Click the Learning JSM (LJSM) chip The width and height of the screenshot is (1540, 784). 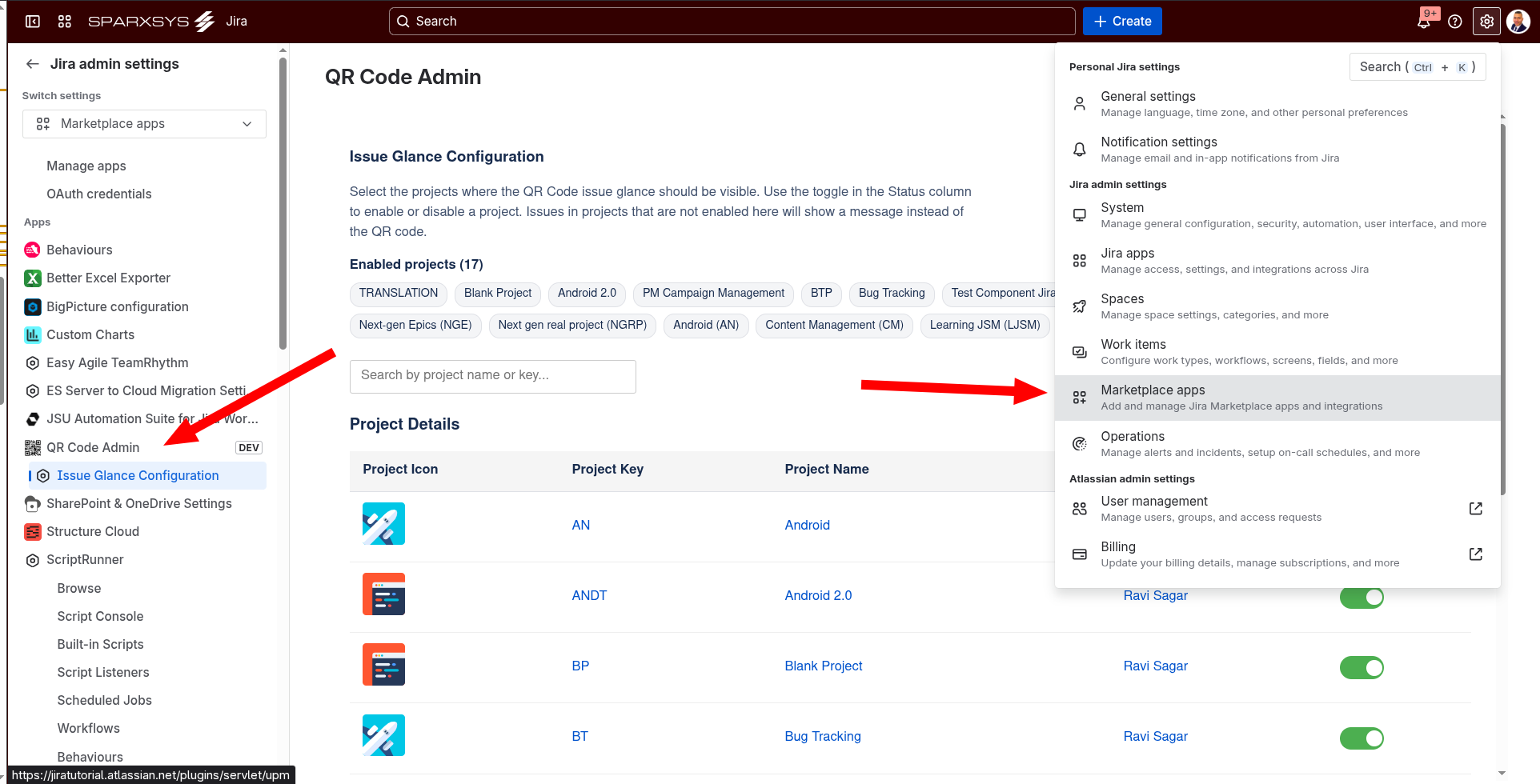(x=985, y=326)
